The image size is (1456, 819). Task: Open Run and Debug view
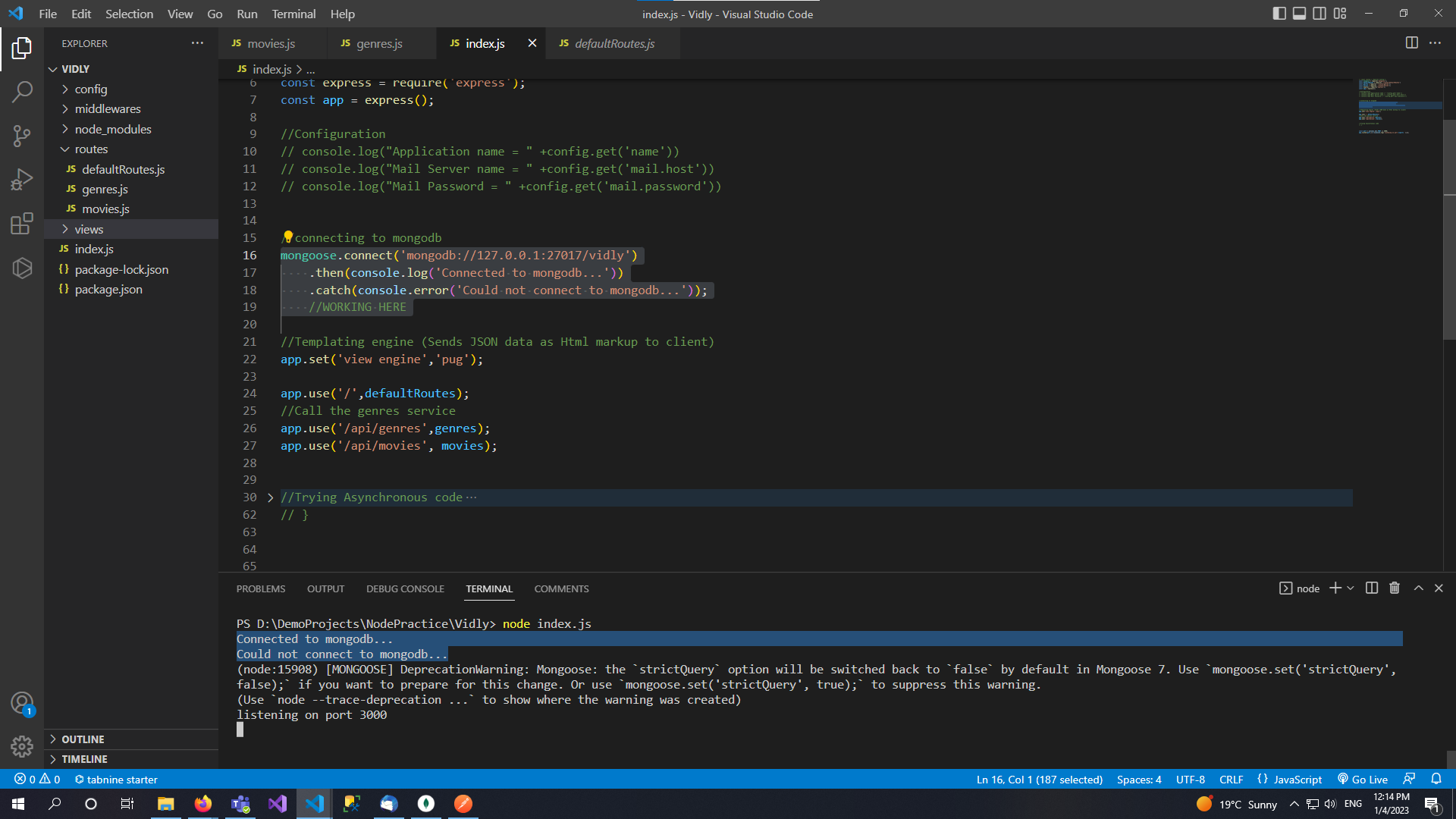[x=22, y=180]
